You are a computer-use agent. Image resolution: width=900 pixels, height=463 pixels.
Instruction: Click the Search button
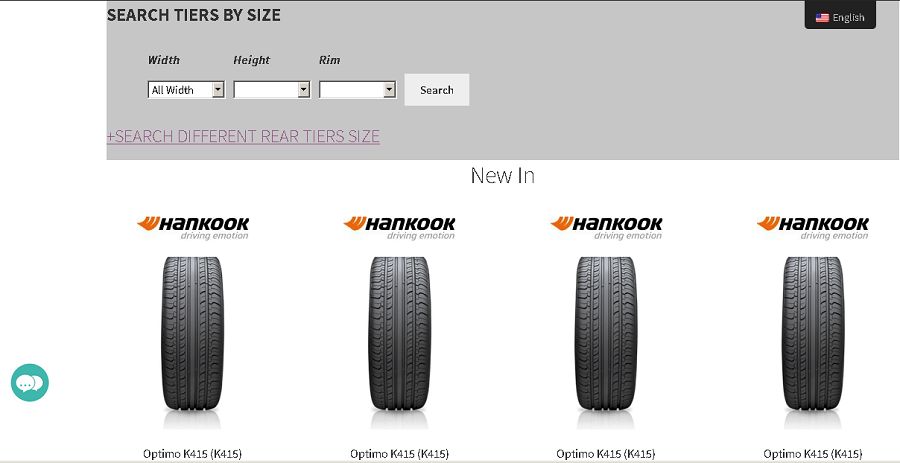pyautogui.click(x=437, y=90)
